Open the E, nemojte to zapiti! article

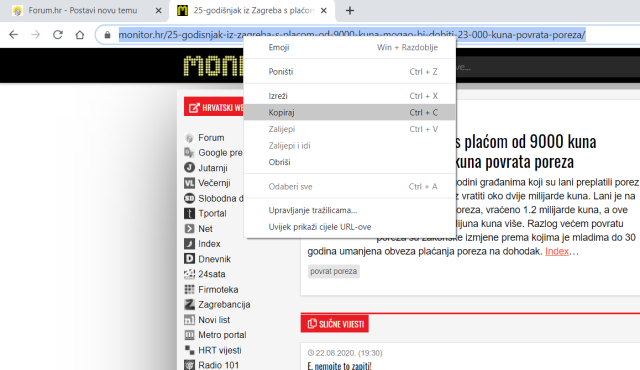[x=340, y=366]
